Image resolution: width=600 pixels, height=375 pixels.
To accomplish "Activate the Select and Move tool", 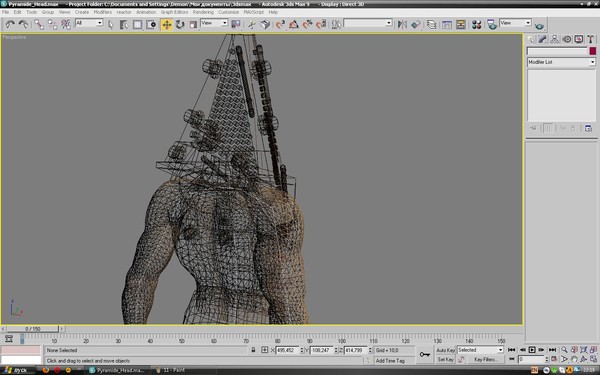I will point(167,24).
